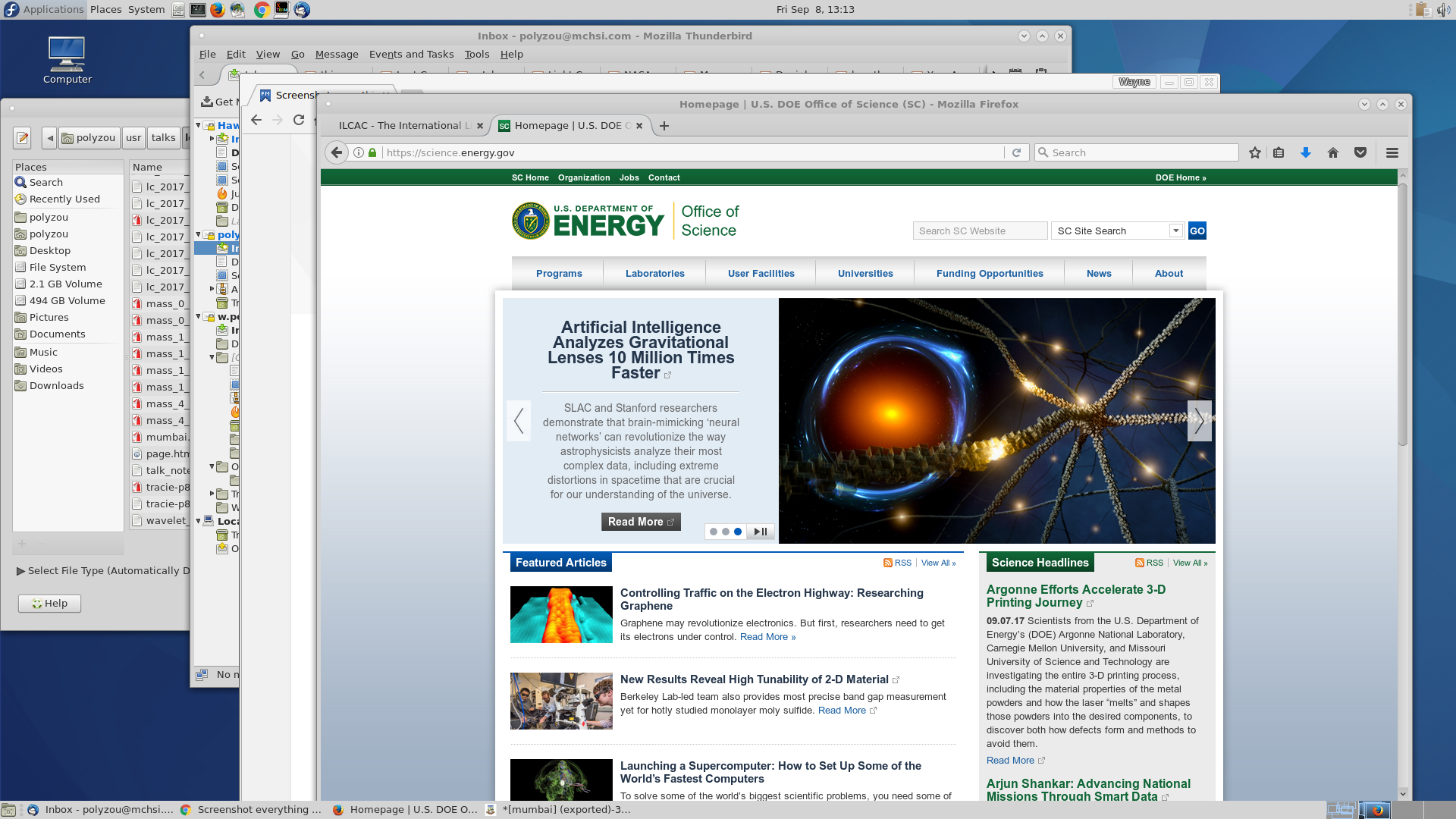Open Thunderbird's Message menu
1456x819 pixels.
pyautogui.click(x=337, y=54)
